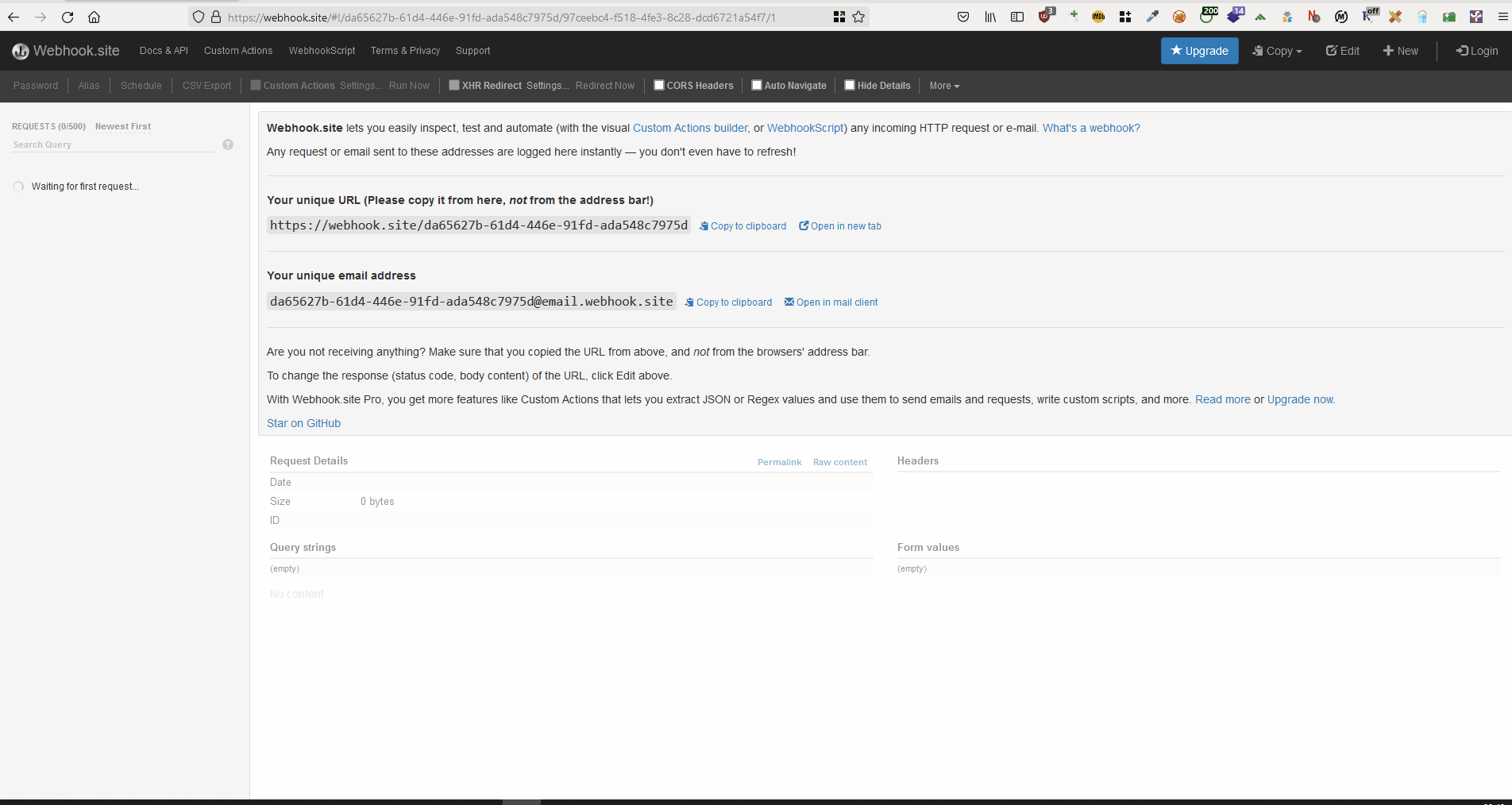Screen dimensions: 1512x805
Task: Open the Docs & API page
Action: (163, 50)
